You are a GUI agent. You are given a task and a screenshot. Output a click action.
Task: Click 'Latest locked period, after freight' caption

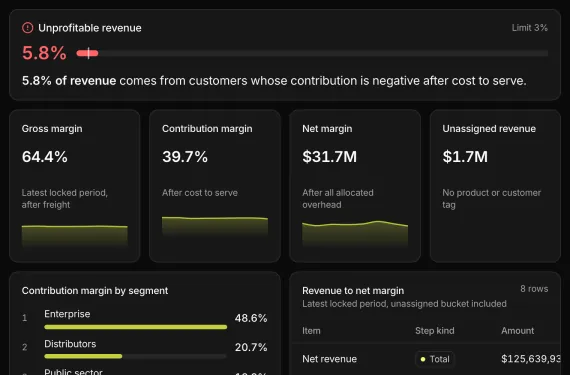click(x=65, y=199)
